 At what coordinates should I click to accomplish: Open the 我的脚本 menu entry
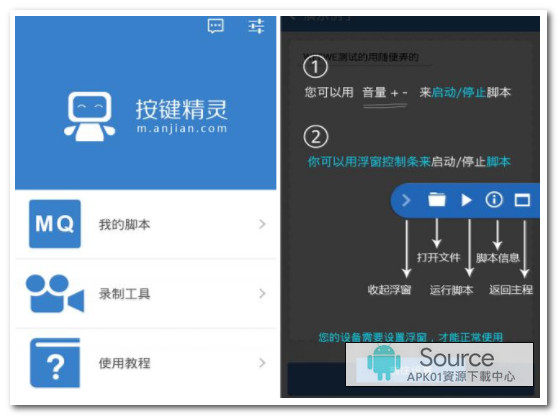146,224
